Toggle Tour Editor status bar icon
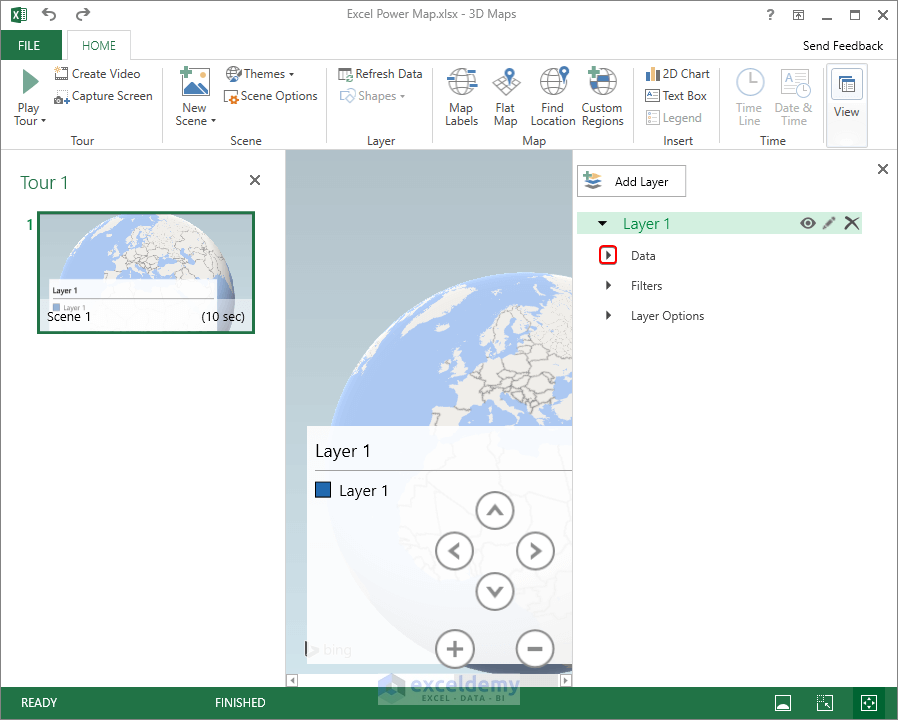The height and width of the screenshot is (720, 898). (x=783, y=703)
